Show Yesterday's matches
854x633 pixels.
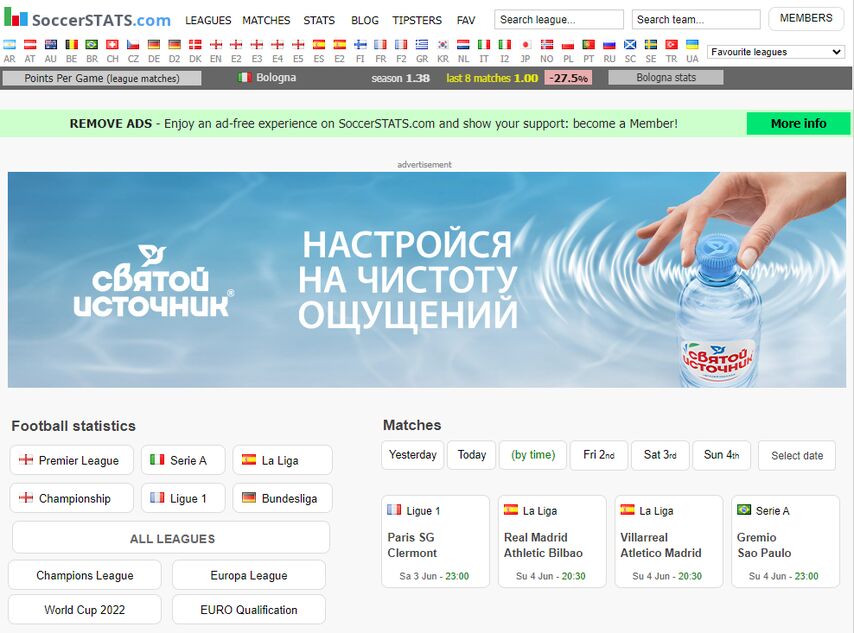pyautogui.click(x=413, y=455)
